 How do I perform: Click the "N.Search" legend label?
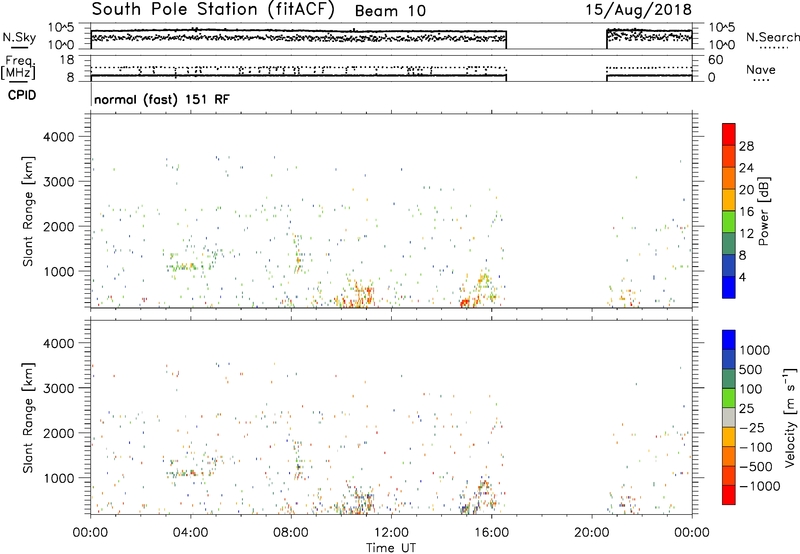[x=772, y=37]
